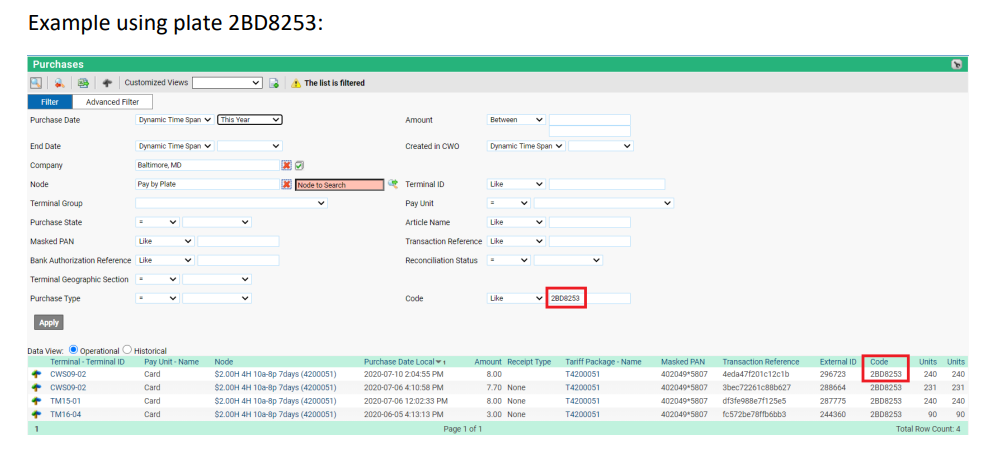This screenshot has height=451, width=1004.
Task: Open Reconciliation Status value dropdown
Action: tap(568, 261)
